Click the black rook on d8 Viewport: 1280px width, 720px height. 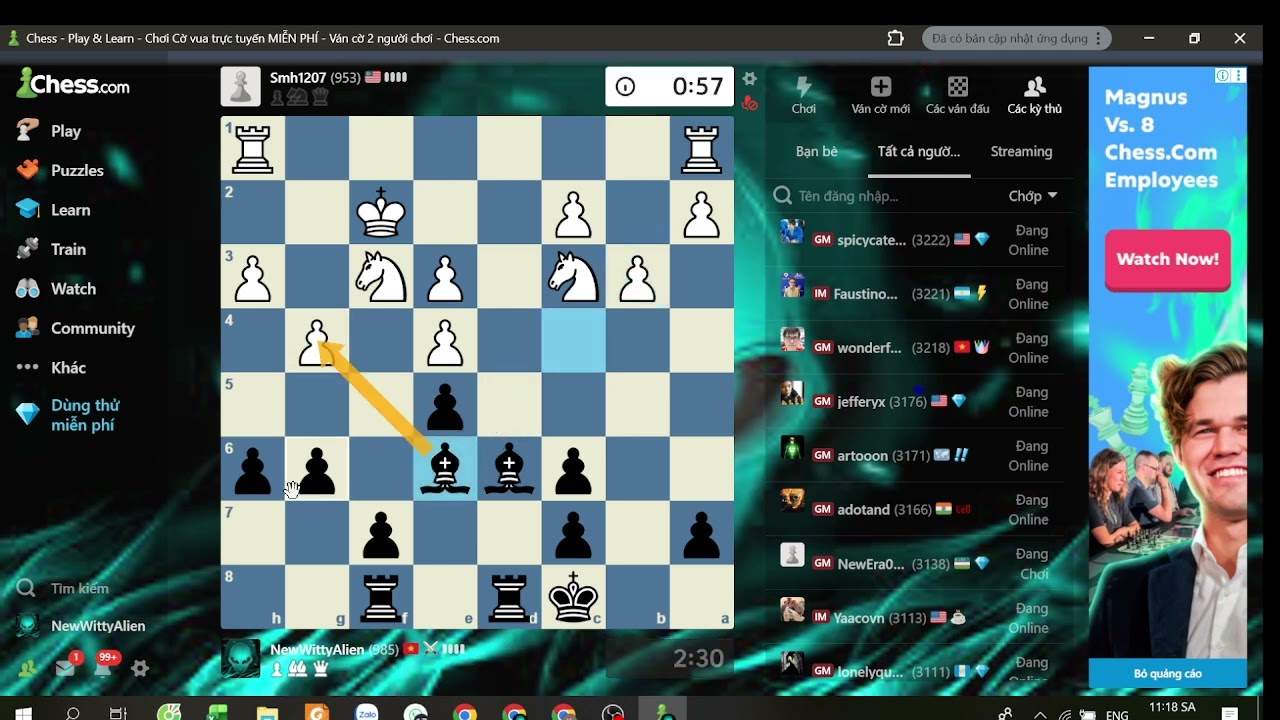coord(509,597)
